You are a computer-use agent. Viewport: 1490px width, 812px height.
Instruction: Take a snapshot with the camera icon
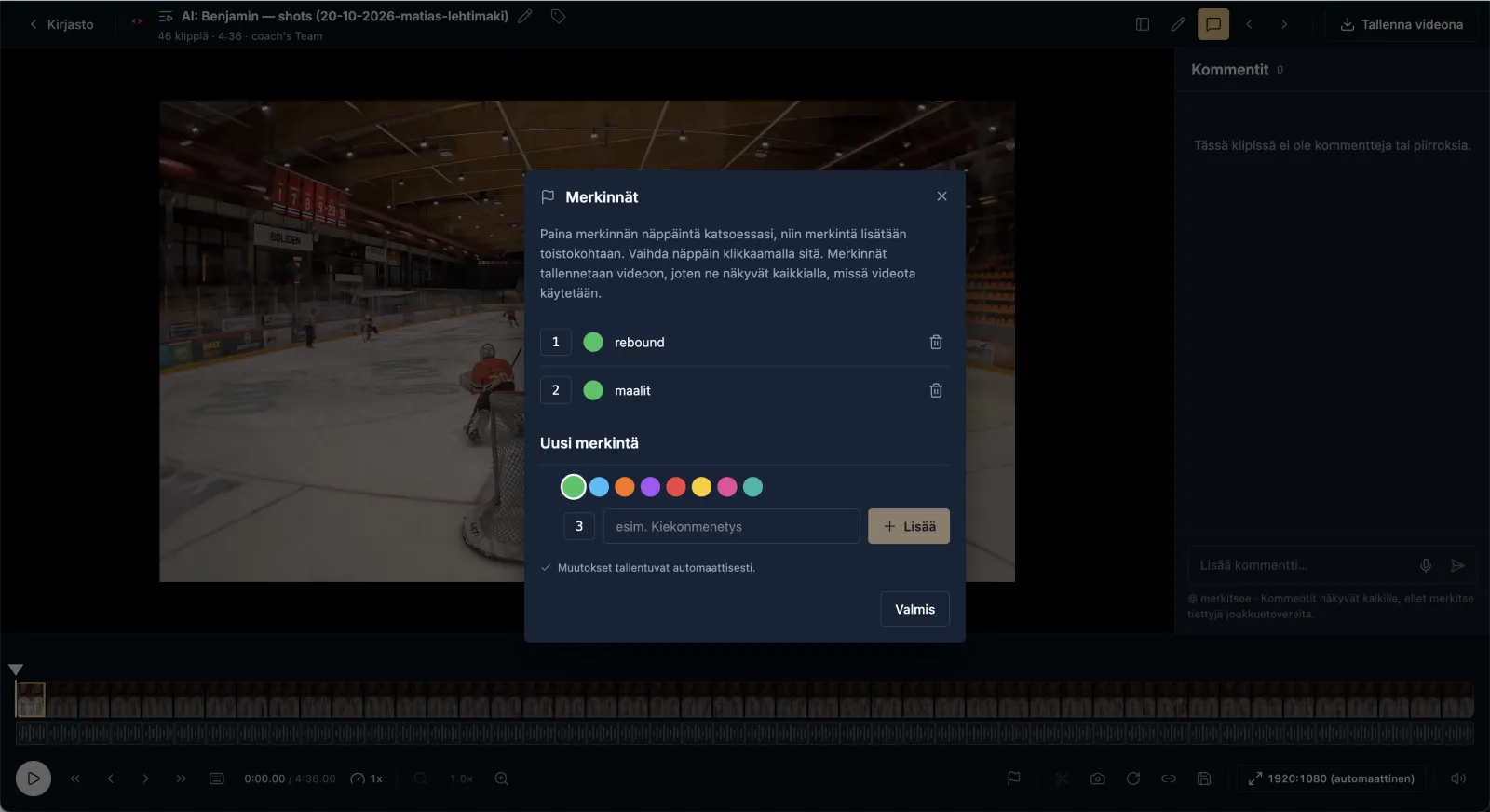click(x=1098, y=778)
